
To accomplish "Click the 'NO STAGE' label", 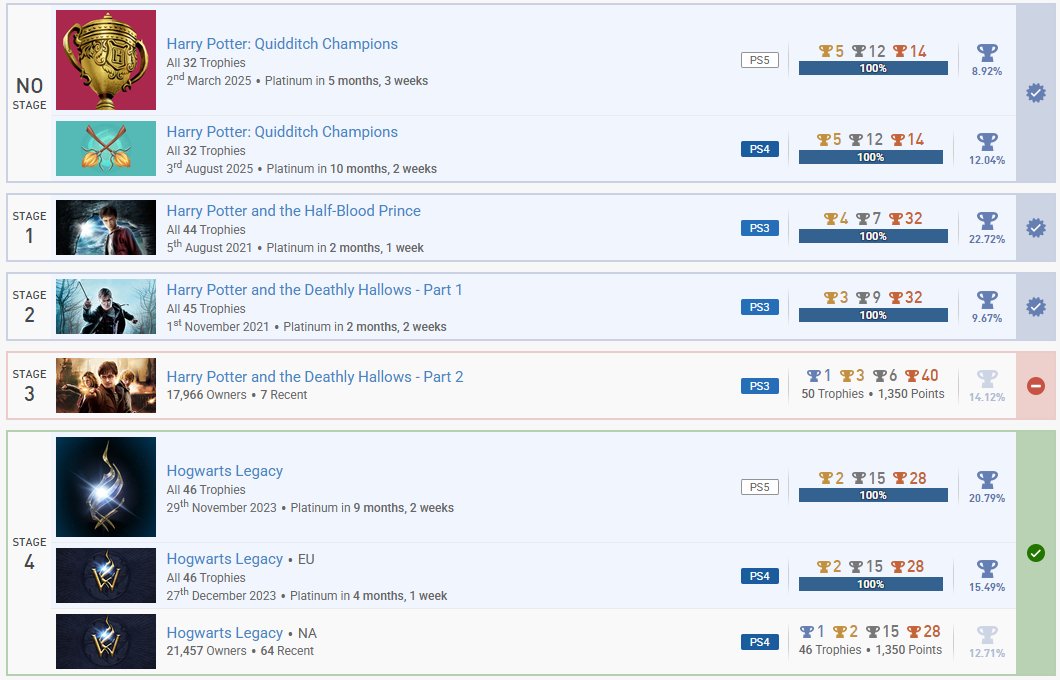I will coord(30,93).
